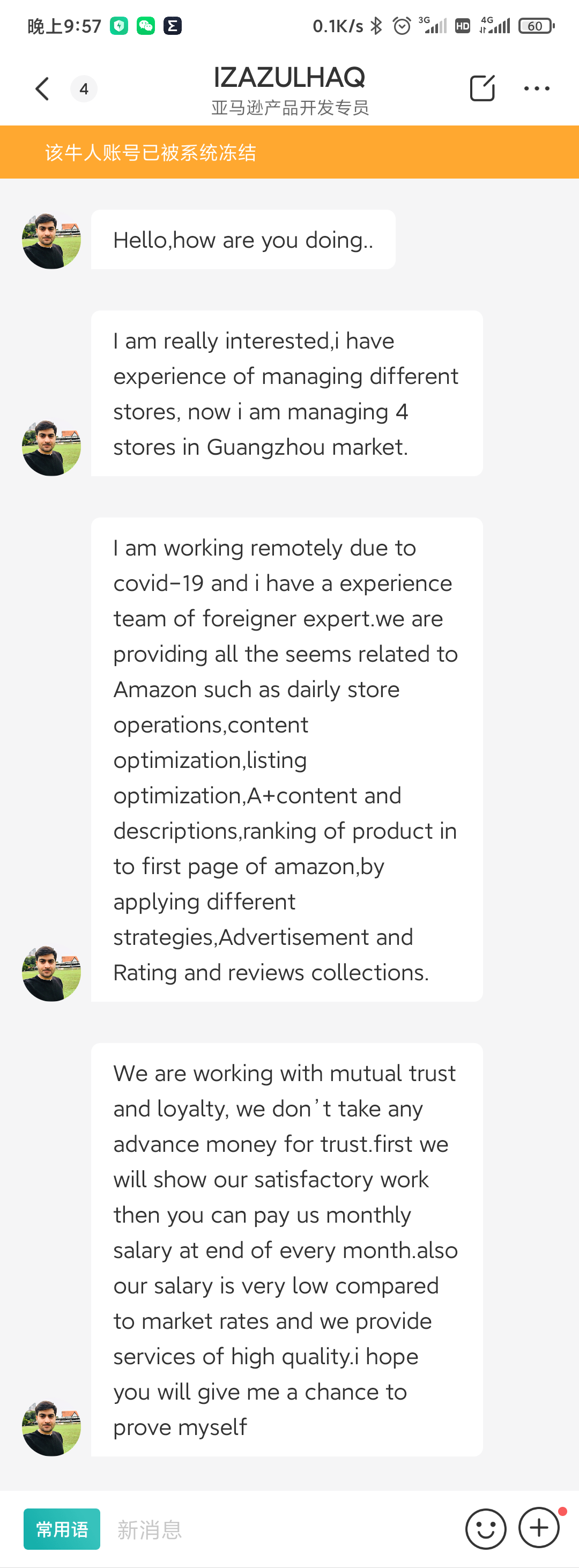Tap the message about working remotely
579x1568 pixels.
point(286,759)
